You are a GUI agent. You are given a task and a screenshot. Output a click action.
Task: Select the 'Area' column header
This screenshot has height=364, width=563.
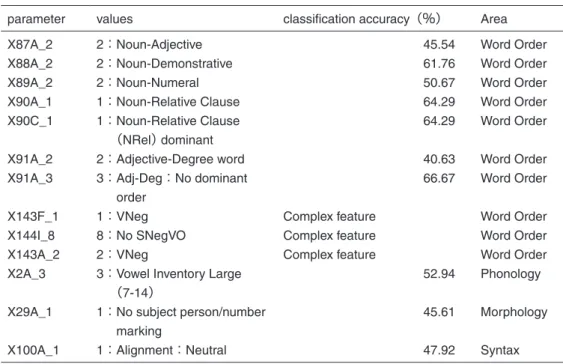point(494,19)
